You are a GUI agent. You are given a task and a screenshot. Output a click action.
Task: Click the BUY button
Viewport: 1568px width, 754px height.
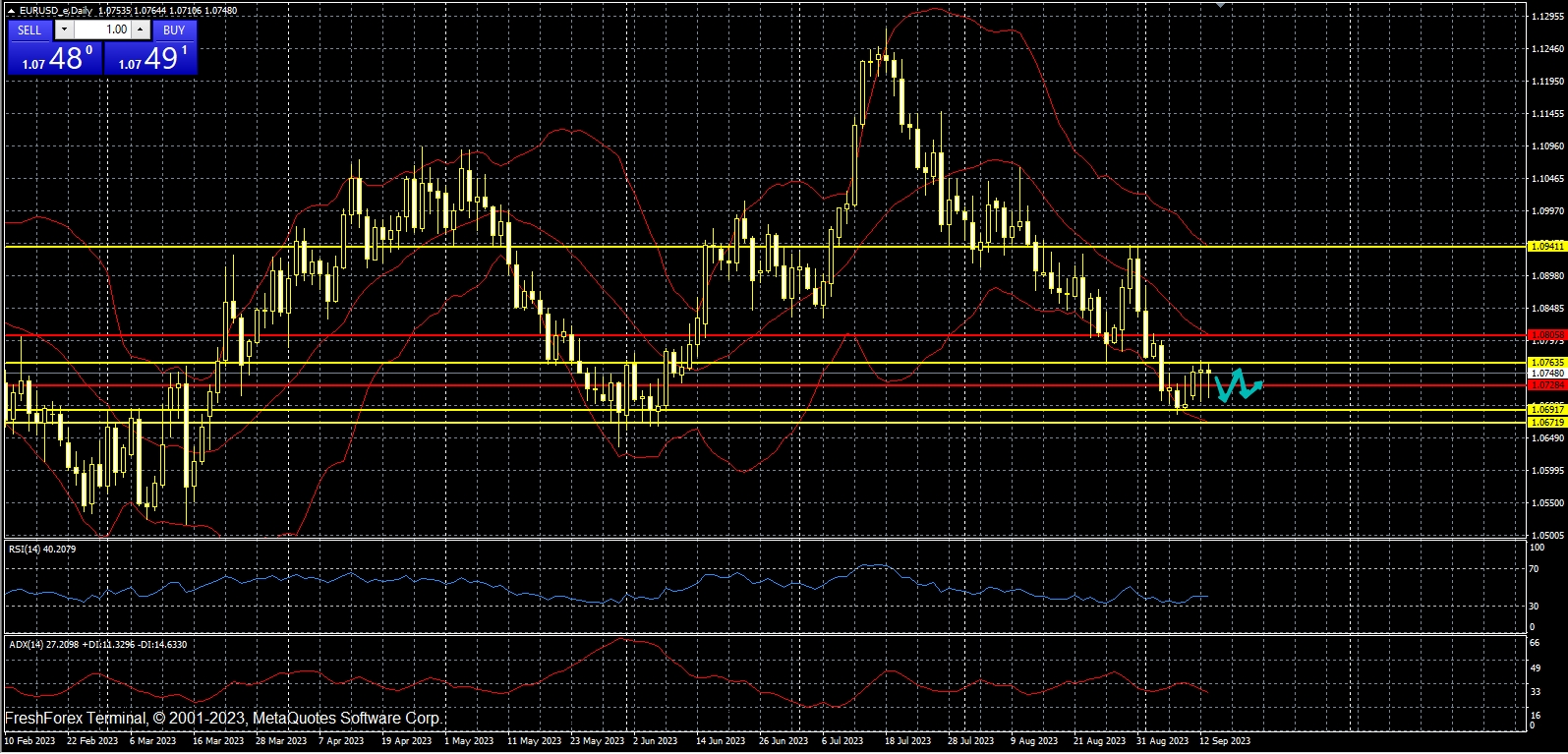174,29
